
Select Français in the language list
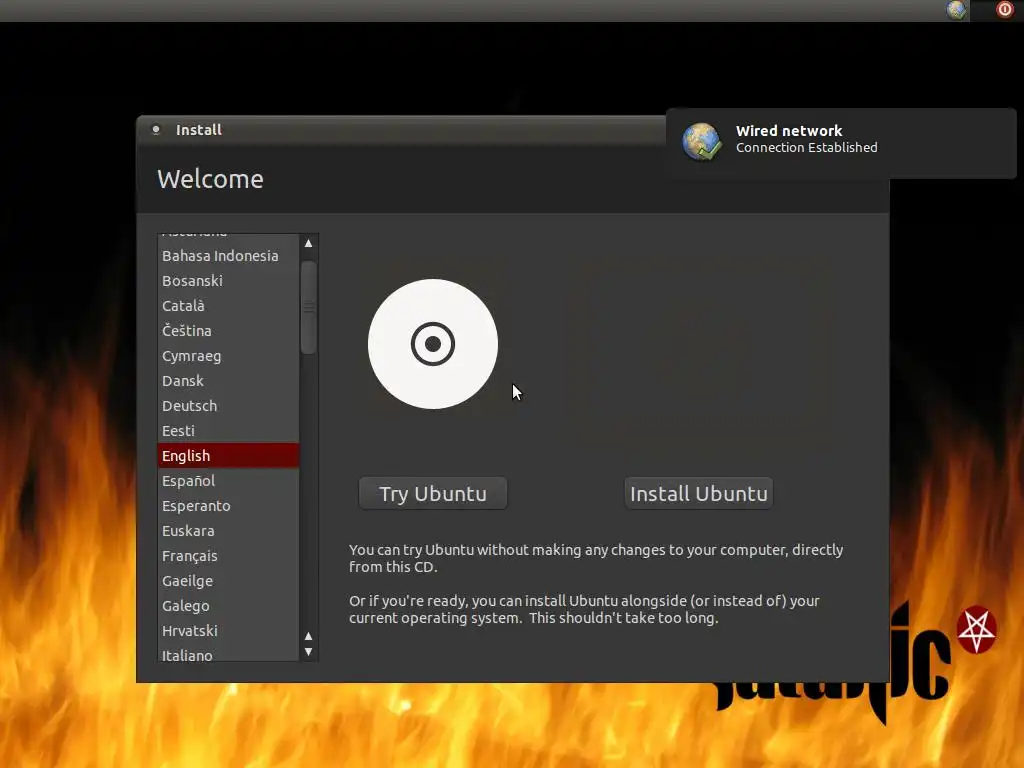228,556
